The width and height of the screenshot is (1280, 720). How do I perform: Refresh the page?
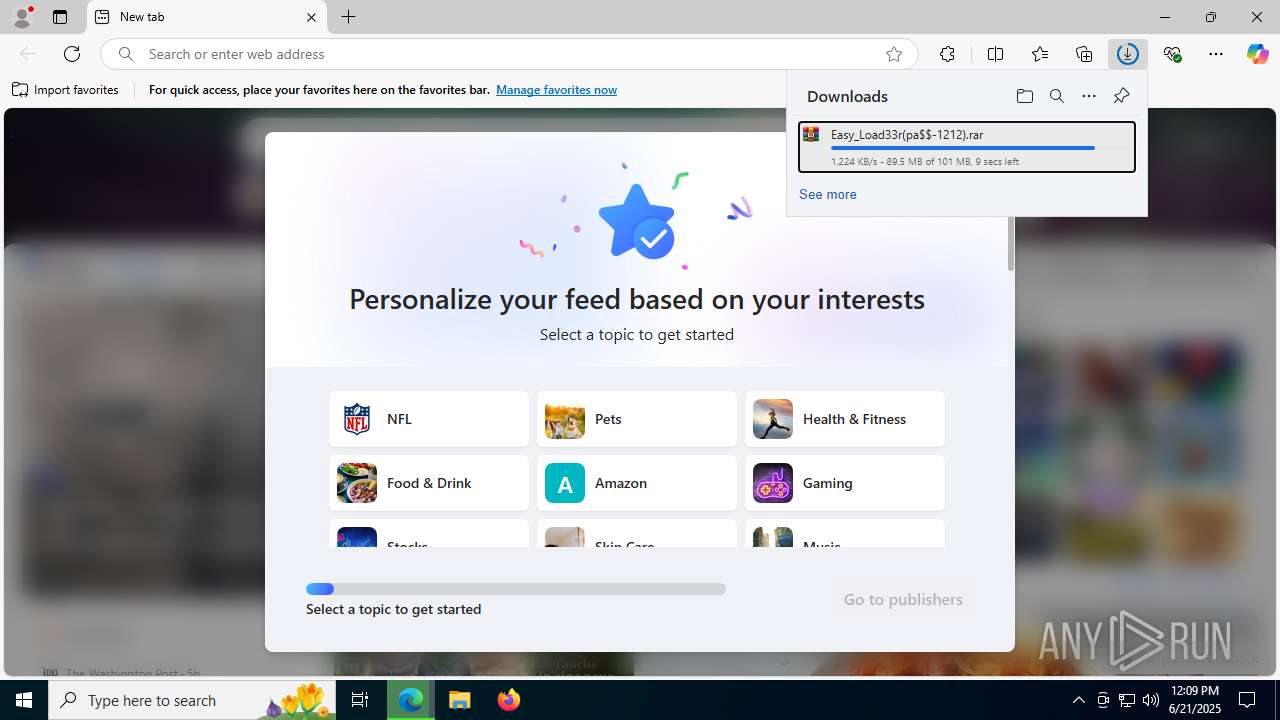pos(72,54)
